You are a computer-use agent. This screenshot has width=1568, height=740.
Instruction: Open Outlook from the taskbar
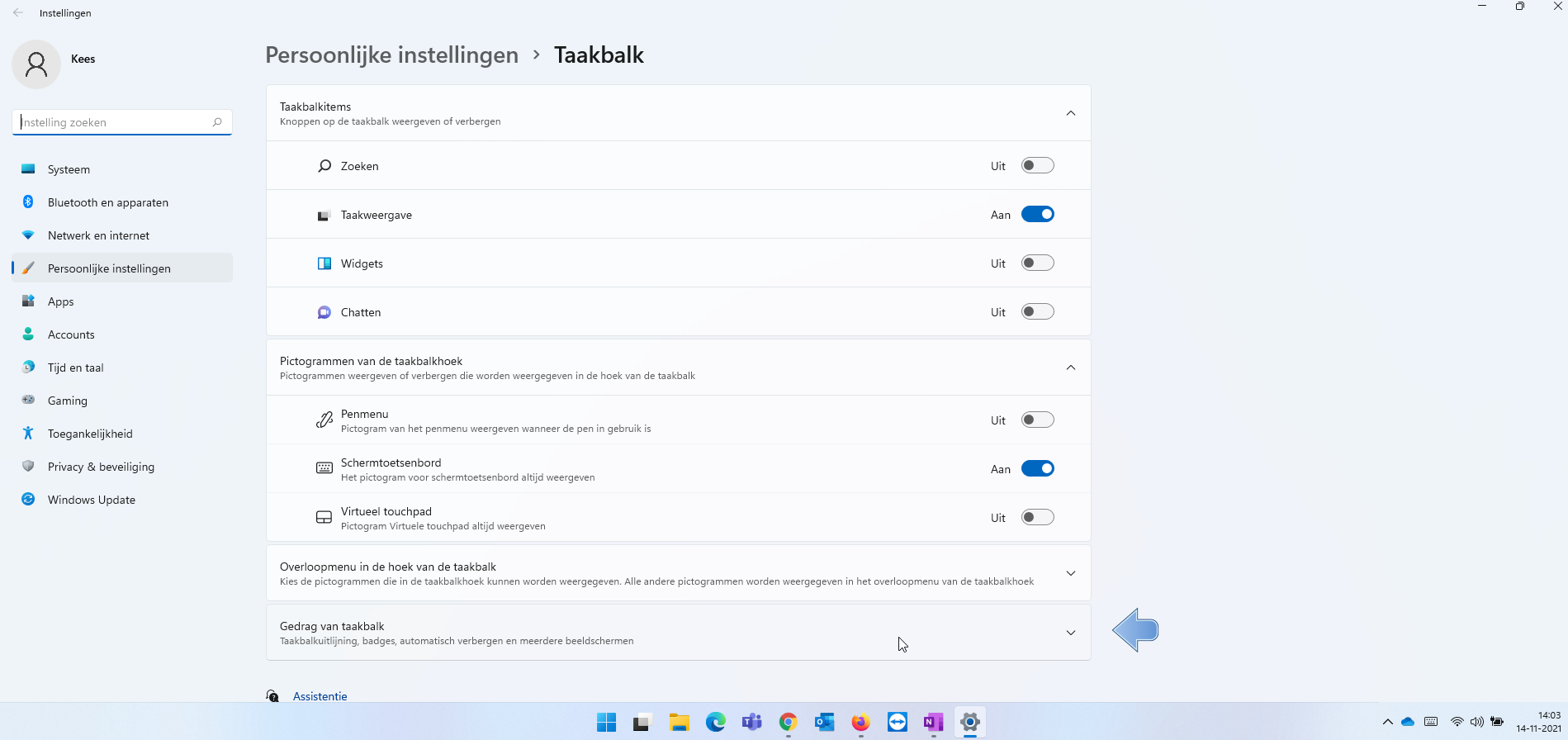pos(825,723)
